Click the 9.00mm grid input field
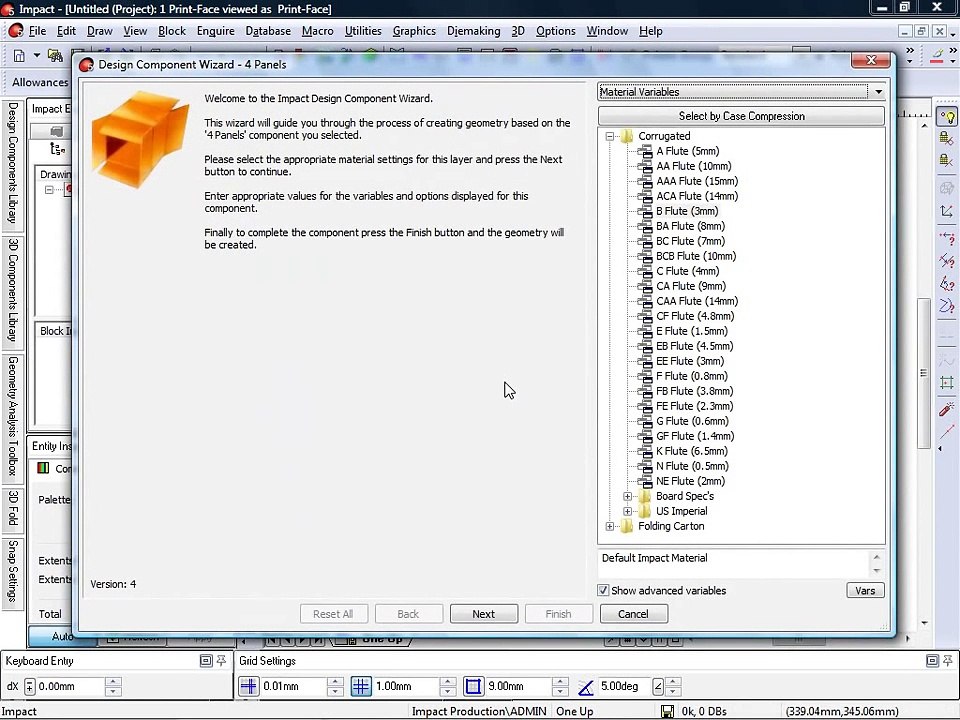960x720 pixels. pyautogui.click(x=518, y=686)
